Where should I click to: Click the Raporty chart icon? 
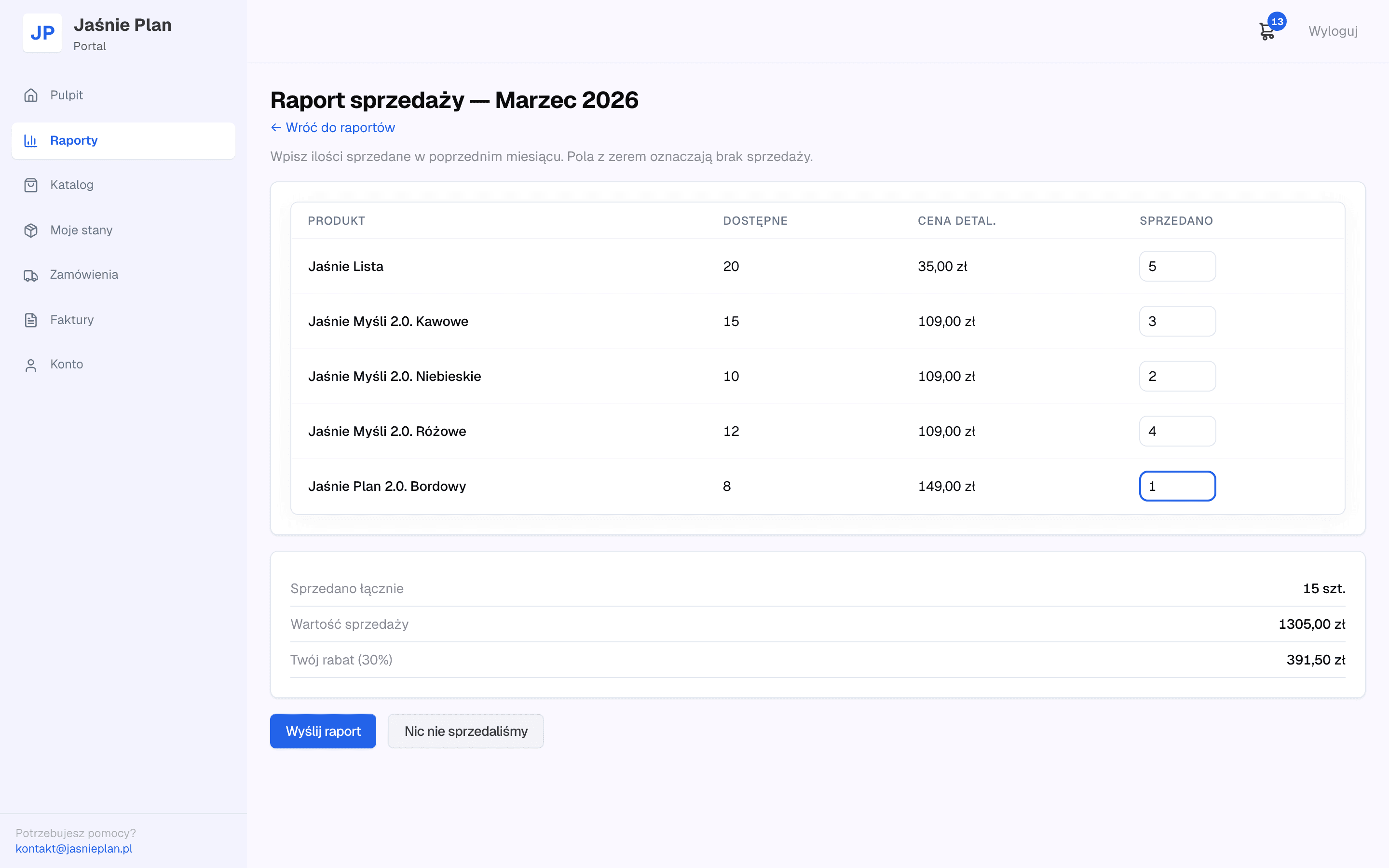(x=31, y=140)
